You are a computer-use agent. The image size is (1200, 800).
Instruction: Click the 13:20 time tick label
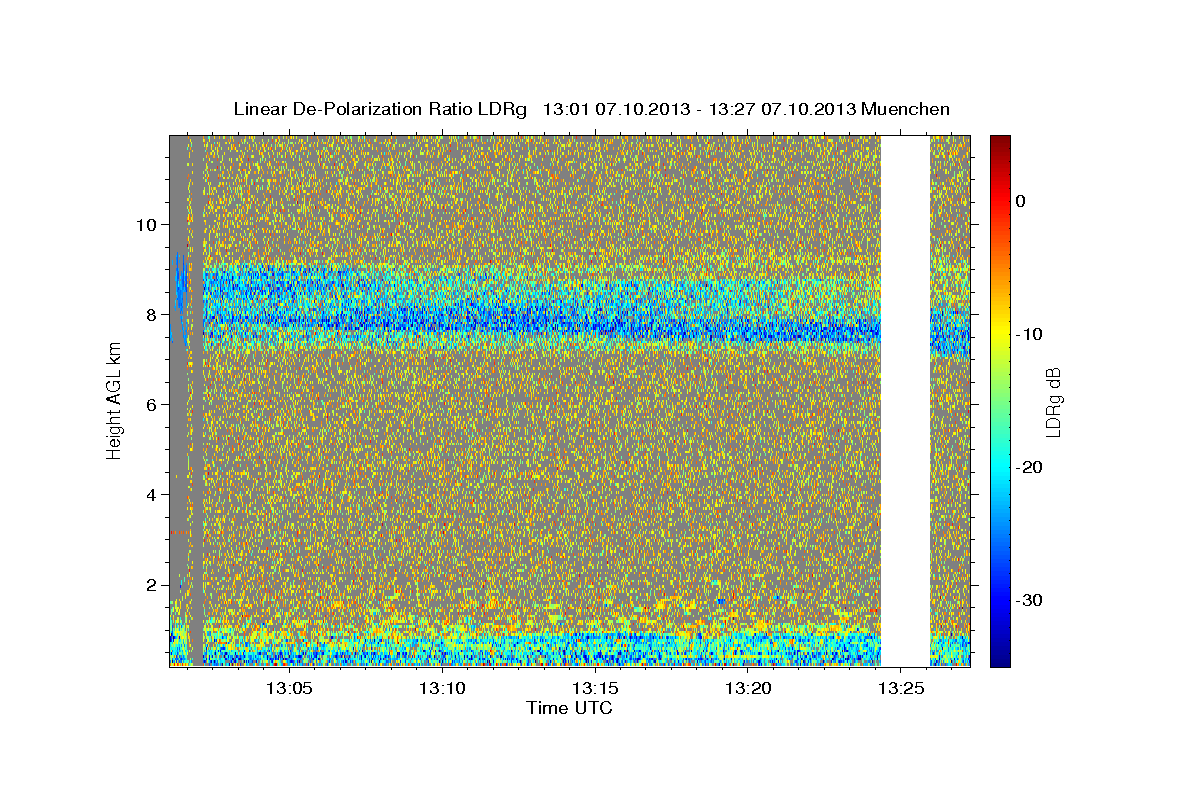pos(749,689)
